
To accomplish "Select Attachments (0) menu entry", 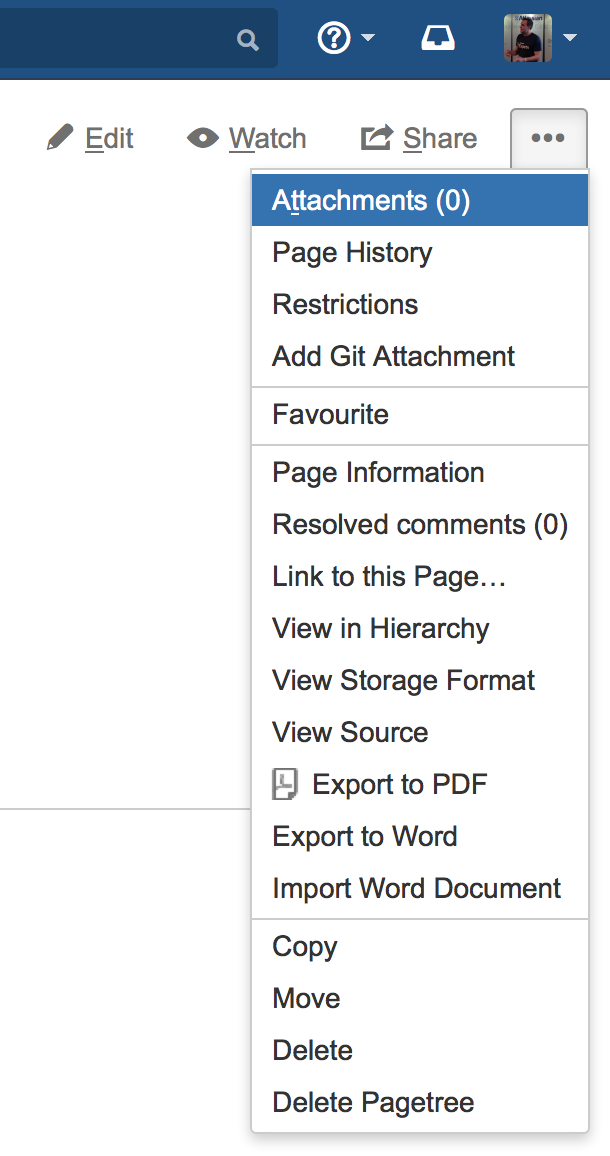I will click(420, 201).
